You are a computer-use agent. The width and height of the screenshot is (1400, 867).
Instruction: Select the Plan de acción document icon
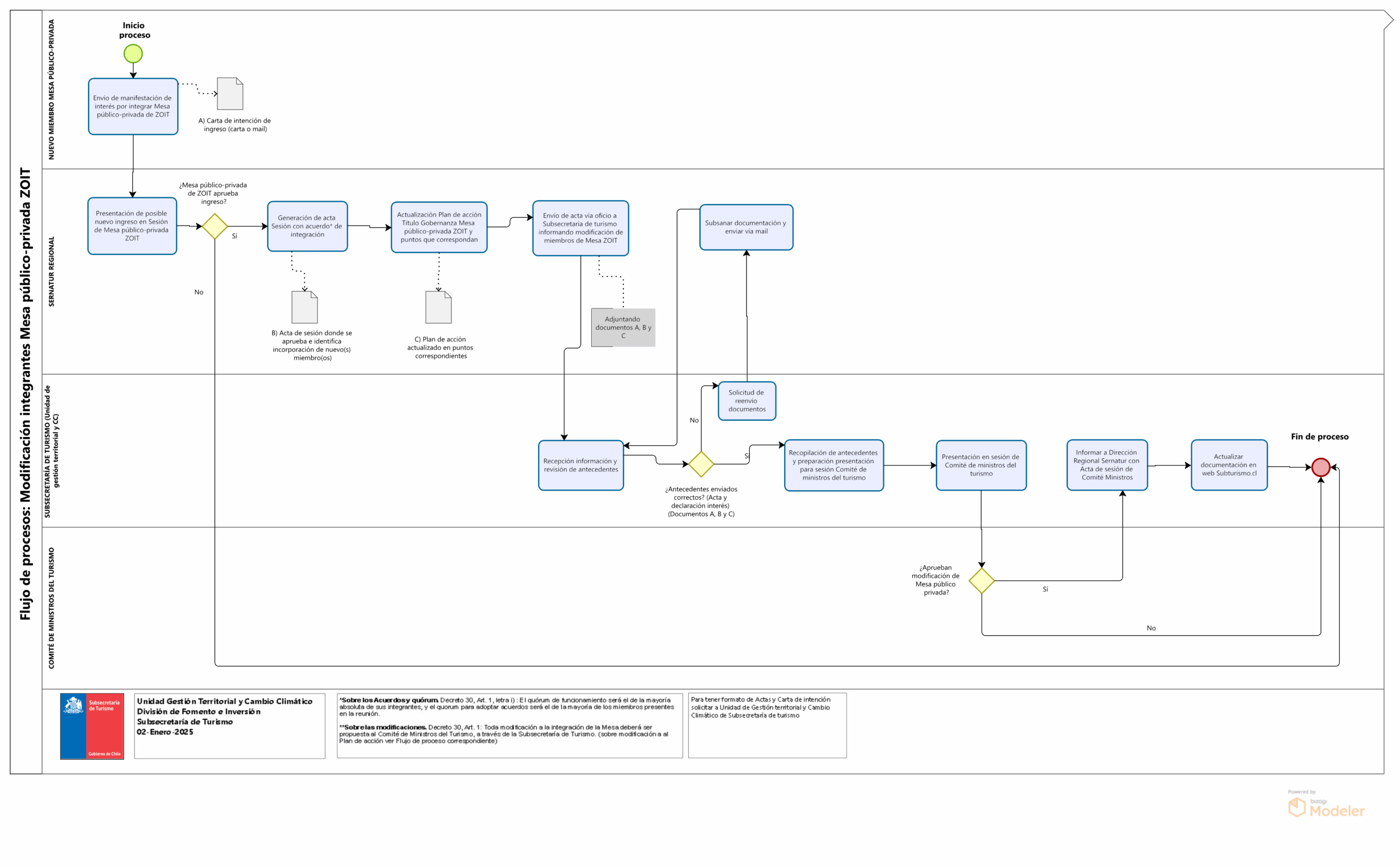439,307
